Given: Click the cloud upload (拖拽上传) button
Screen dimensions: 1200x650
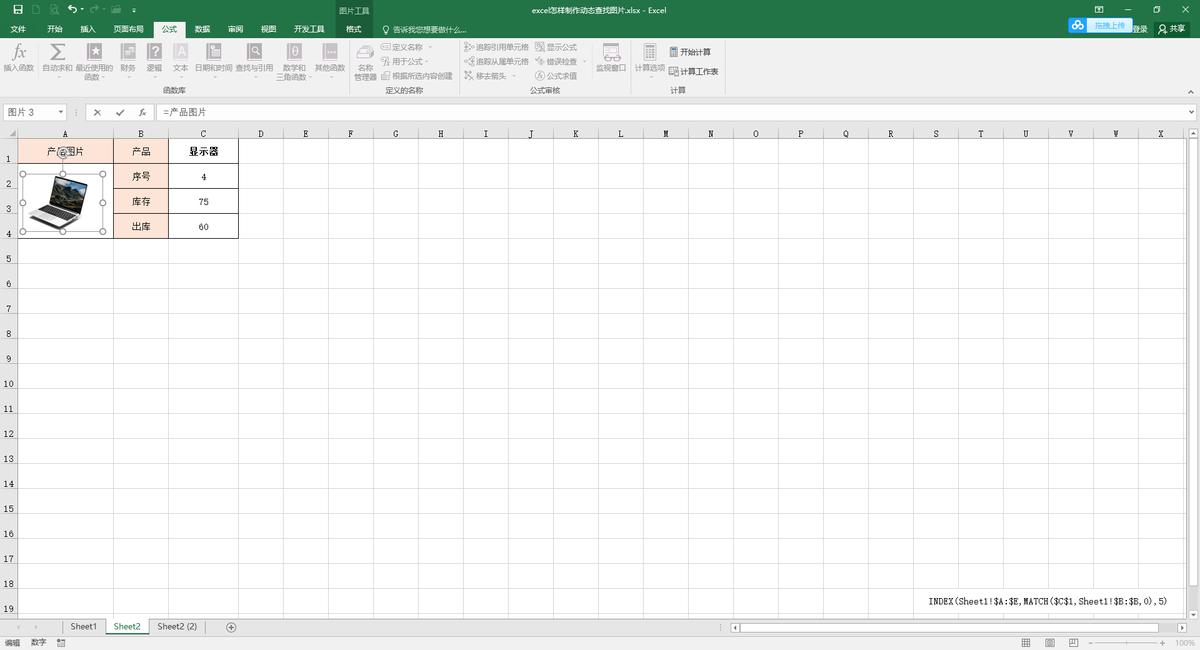Looking at the screenshot, I should (x=1101, y=25).
